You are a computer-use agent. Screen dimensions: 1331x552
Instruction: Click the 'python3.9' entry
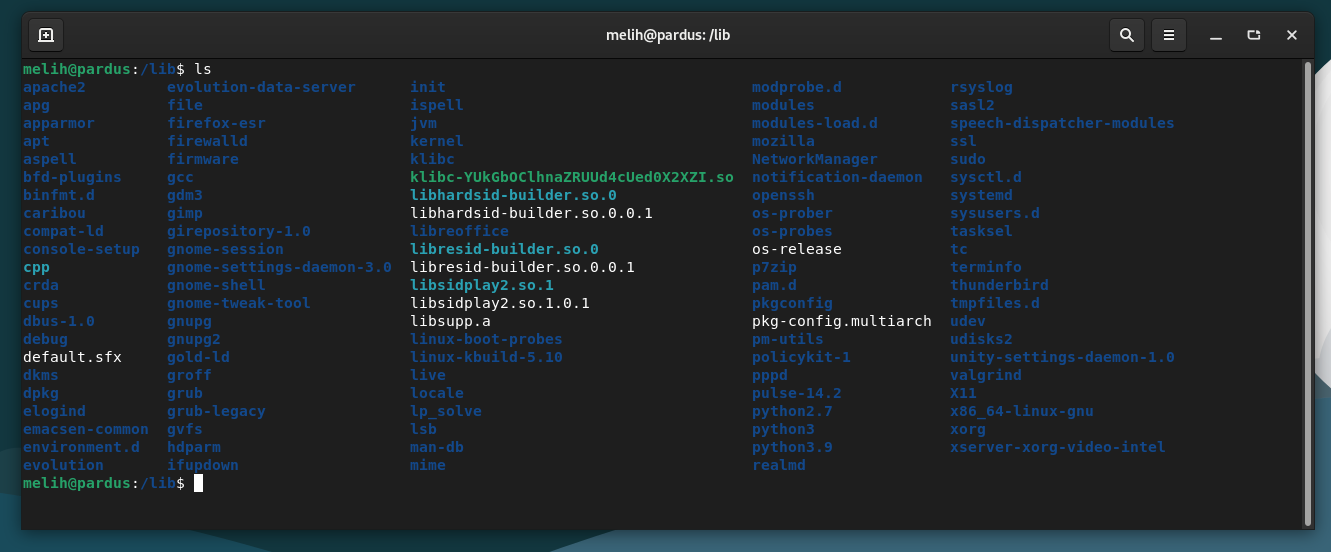click(792, 447)
